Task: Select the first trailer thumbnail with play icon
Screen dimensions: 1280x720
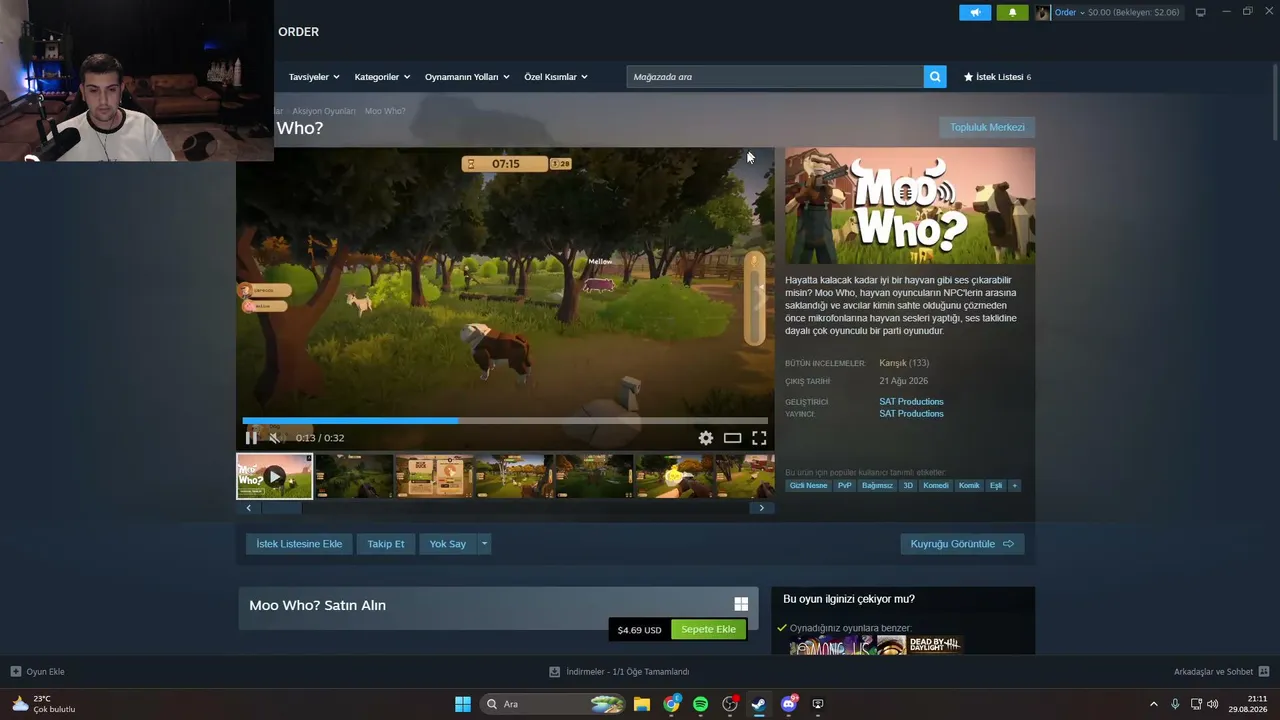Action: click(x=274, y=476)
